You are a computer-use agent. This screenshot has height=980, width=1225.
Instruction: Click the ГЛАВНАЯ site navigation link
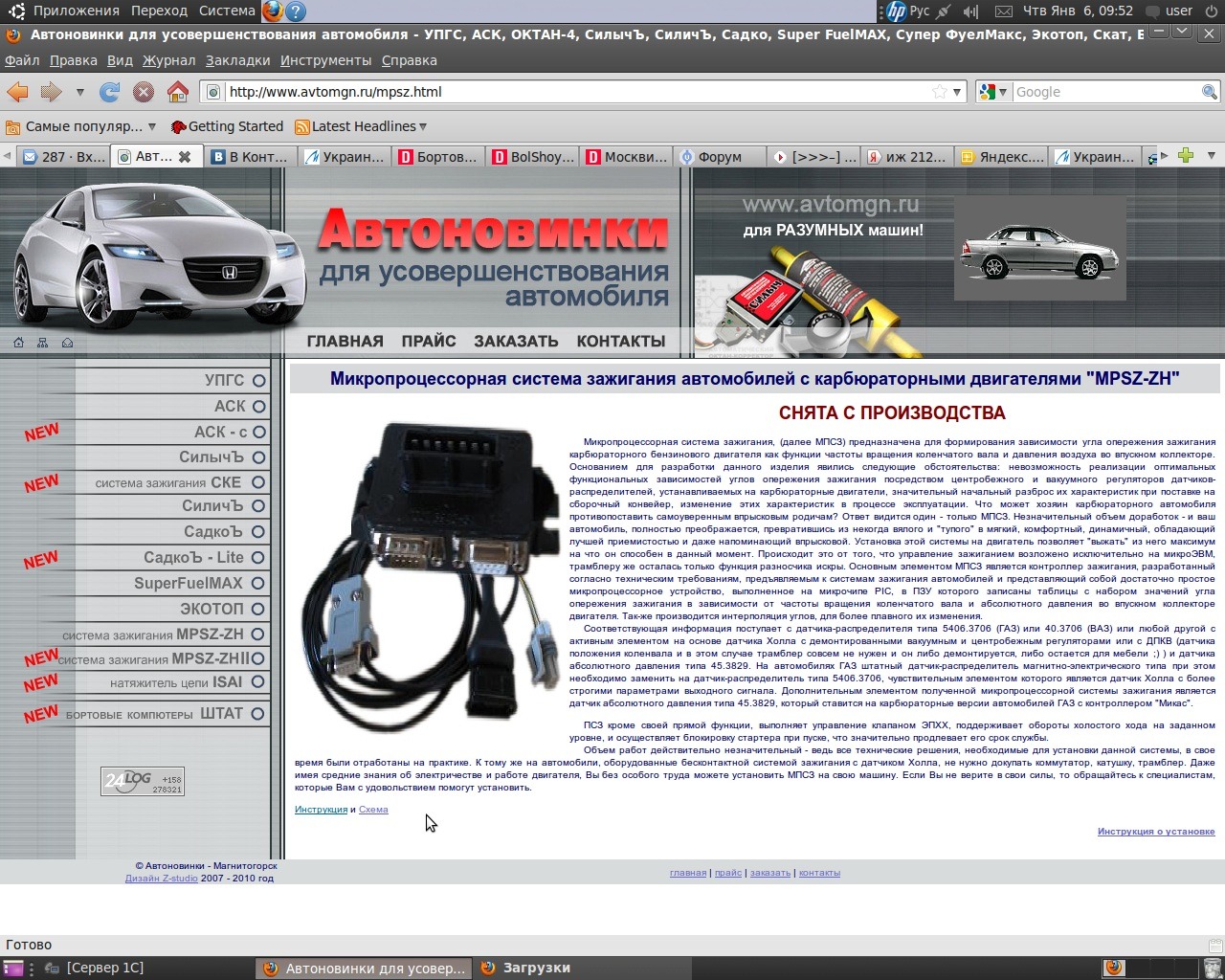click(x=345, y=342)
